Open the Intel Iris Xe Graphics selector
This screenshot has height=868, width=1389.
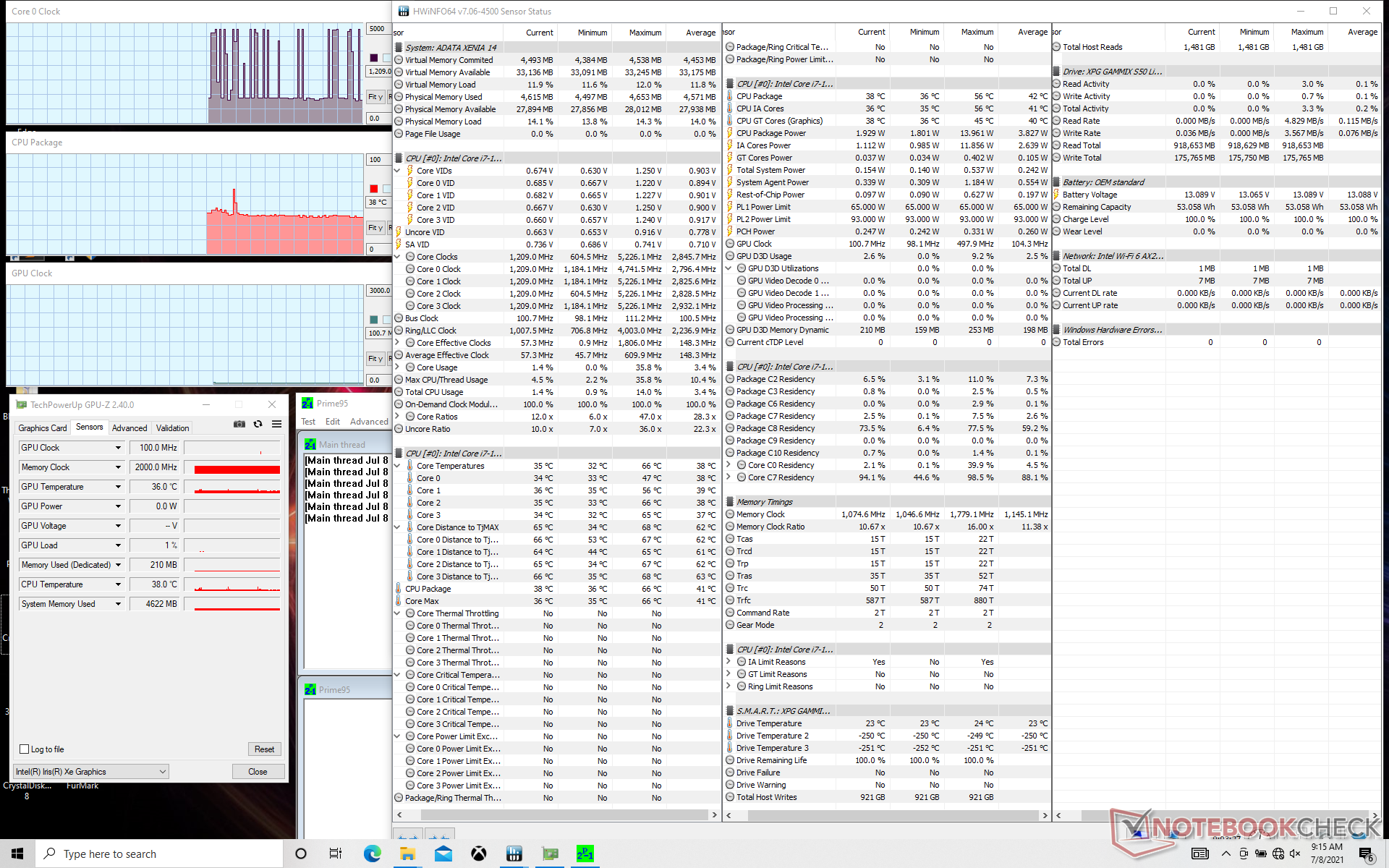[x=91, y=772]
